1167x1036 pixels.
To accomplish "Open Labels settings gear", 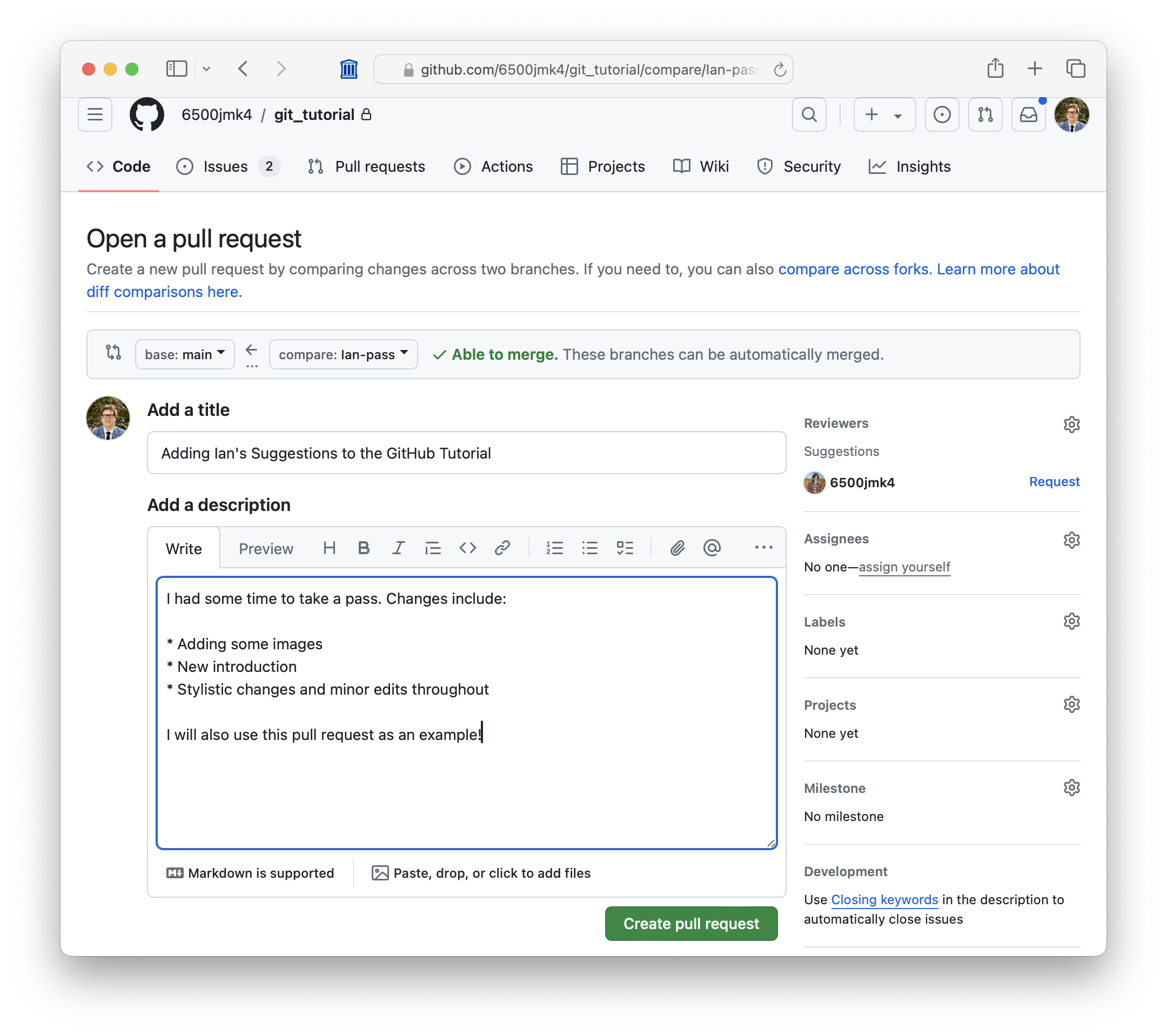I will click(x=1071, y=621).
